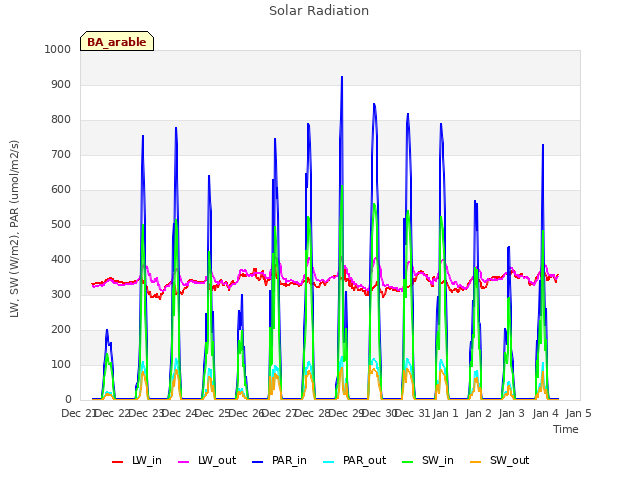Click the Jan 3 date tick label

tap(511, 413)
